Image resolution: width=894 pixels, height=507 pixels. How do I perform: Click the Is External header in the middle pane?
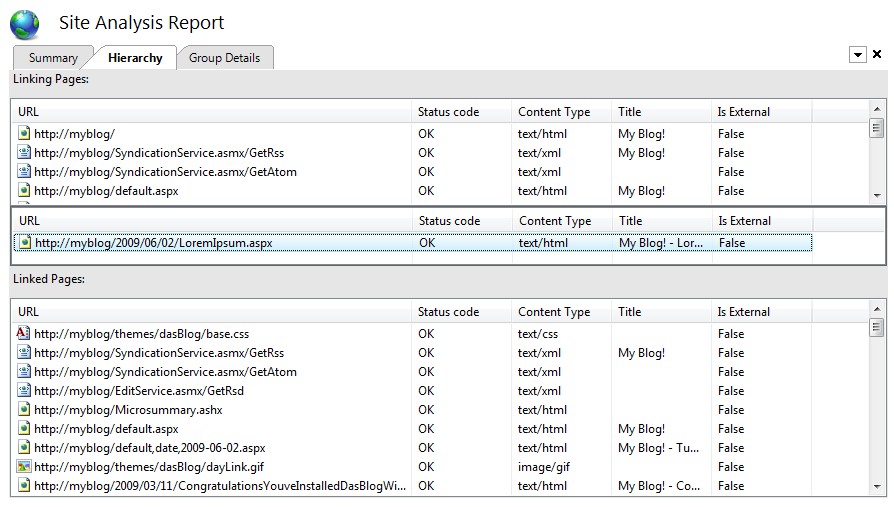point(763,221)
